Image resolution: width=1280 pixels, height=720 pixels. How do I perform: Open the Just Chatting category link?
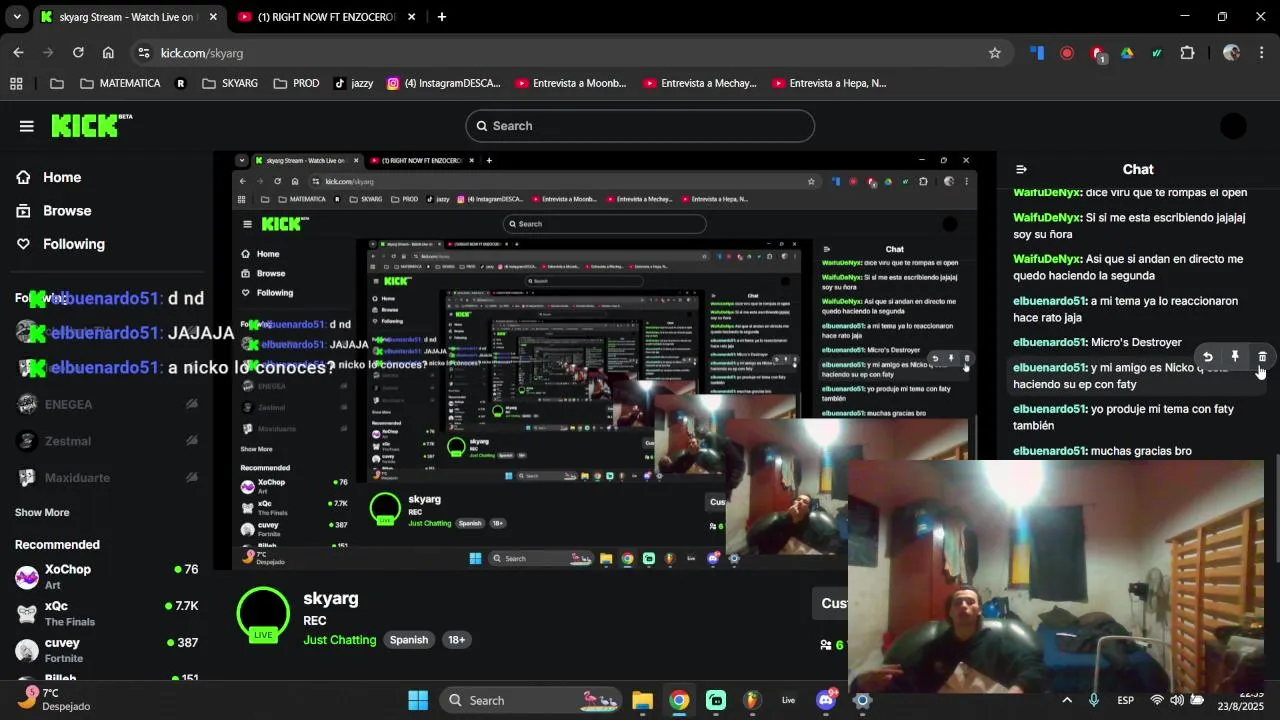[340, 640]
